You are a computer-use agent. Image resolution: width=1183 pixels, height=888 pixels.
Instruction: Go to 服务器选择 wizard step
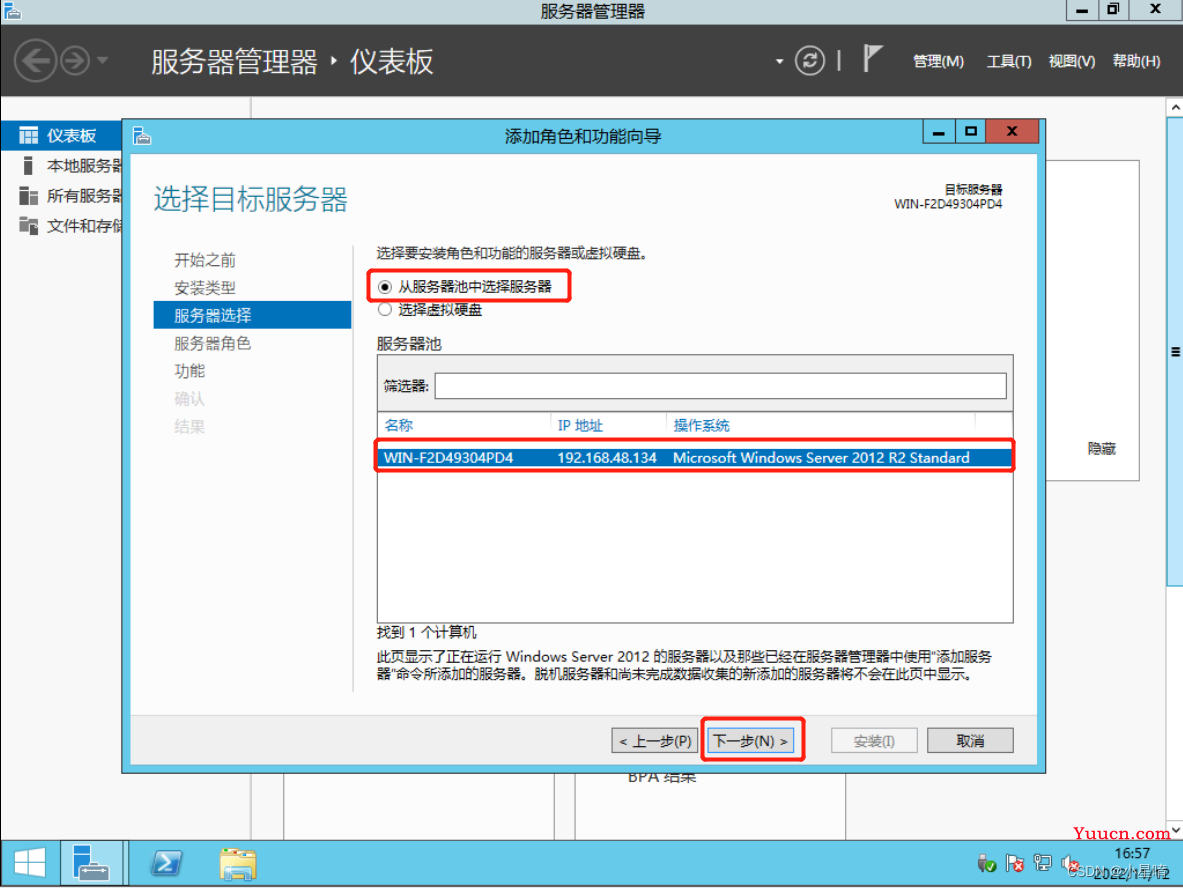252,315
